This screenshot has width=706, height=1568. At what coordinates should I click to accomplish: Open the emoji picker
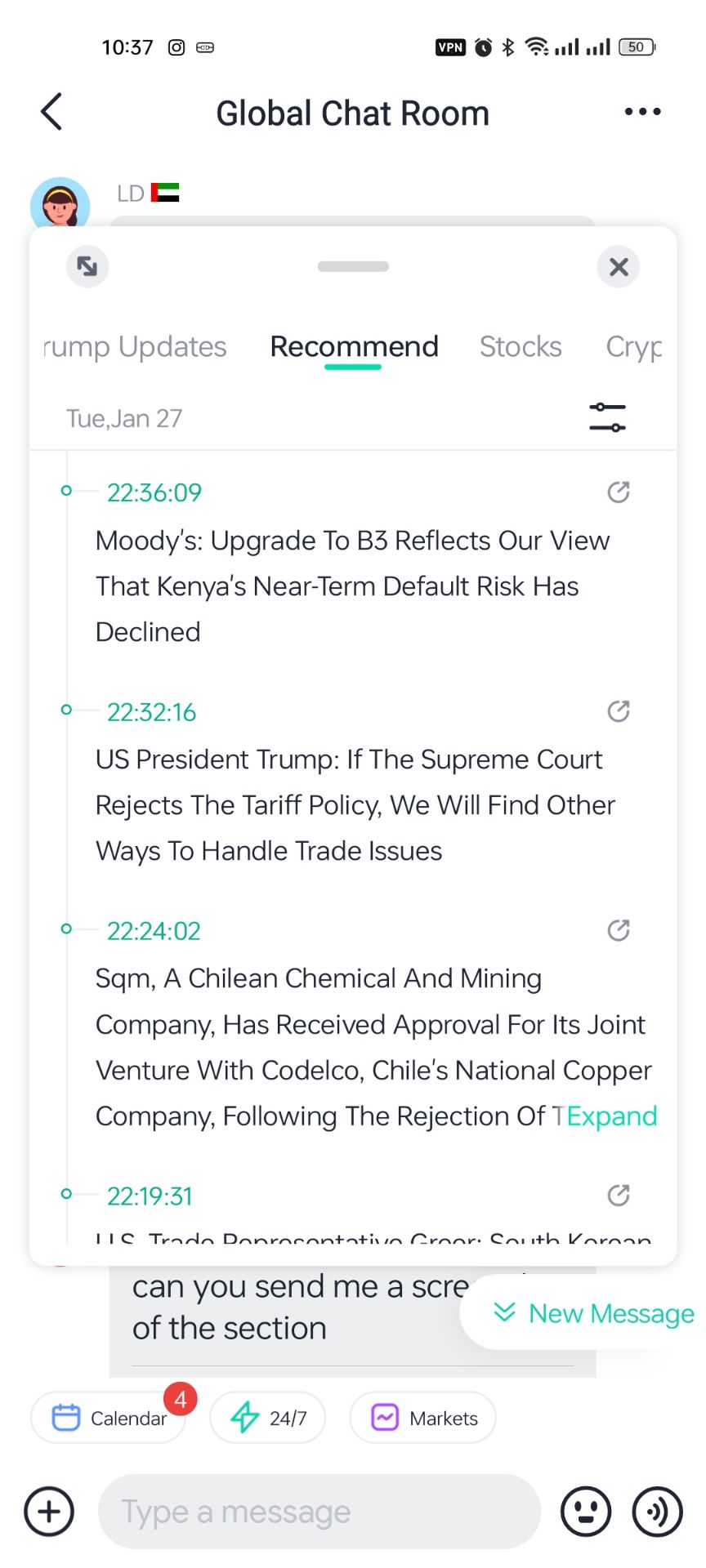coord(585,1512)
